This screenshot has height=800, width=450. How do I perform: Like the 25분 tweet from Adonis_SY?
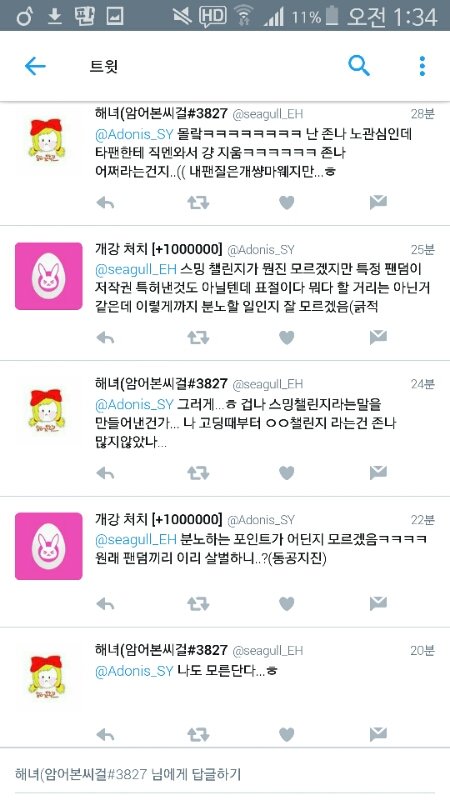point(287,338)
